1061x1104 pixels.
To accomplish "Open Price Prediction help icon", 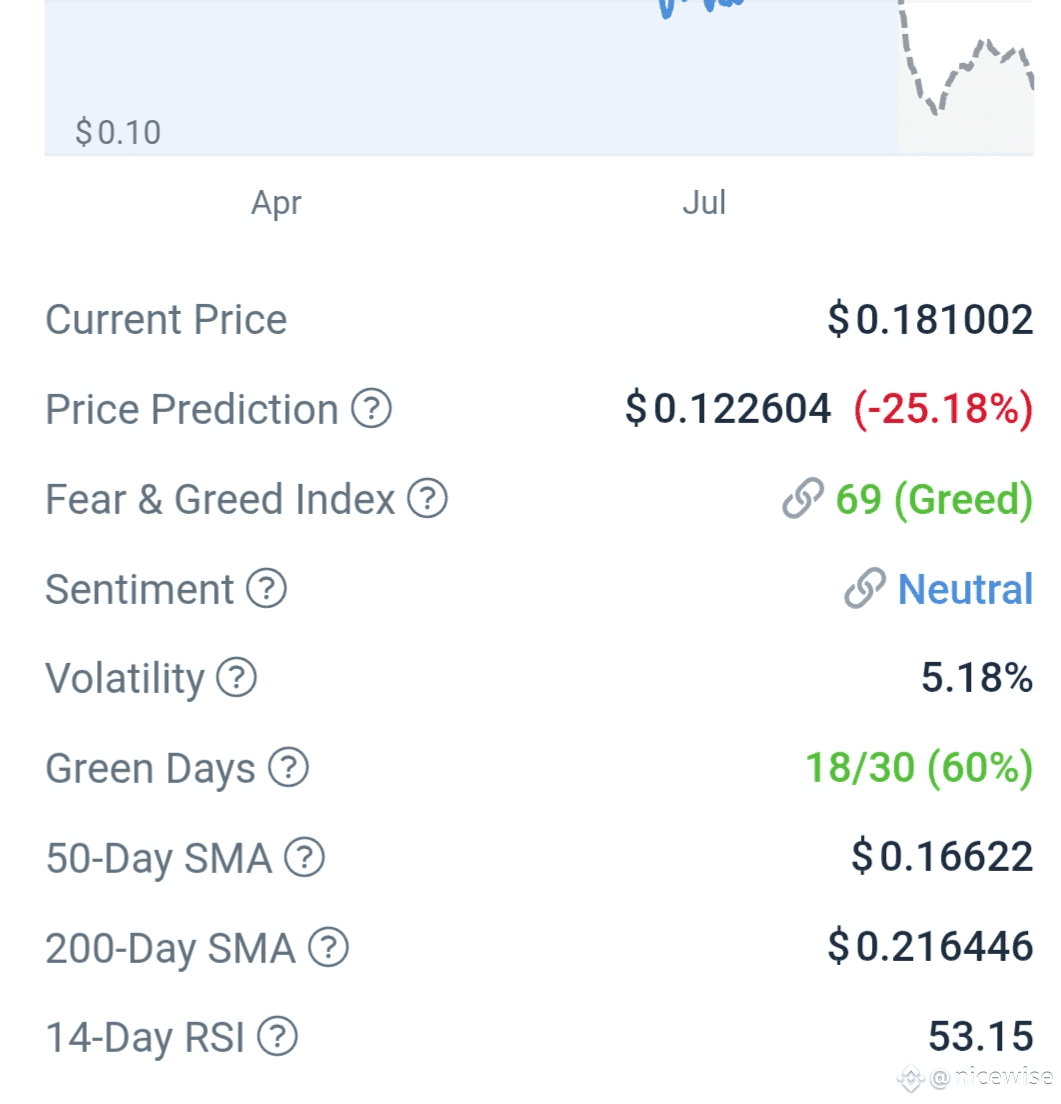I will pos(371,408).
